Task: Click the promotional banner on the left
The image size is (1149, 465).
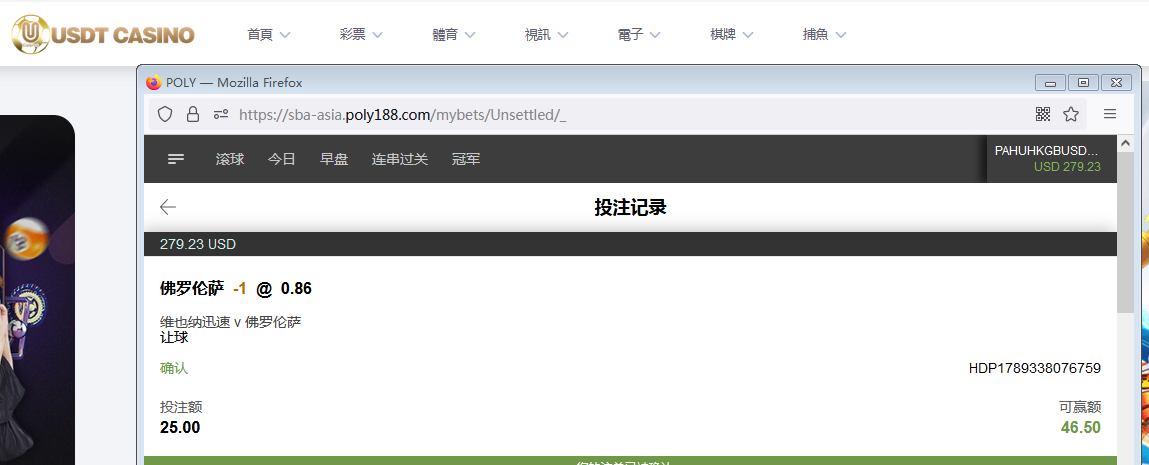Action: (37, 290)
